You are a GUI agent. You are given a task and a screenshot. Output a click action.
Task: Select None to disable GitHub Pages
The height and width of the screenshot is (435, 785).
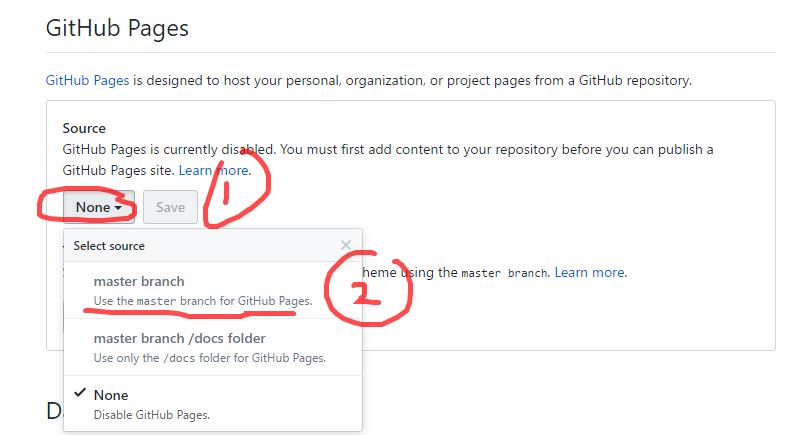111,395
